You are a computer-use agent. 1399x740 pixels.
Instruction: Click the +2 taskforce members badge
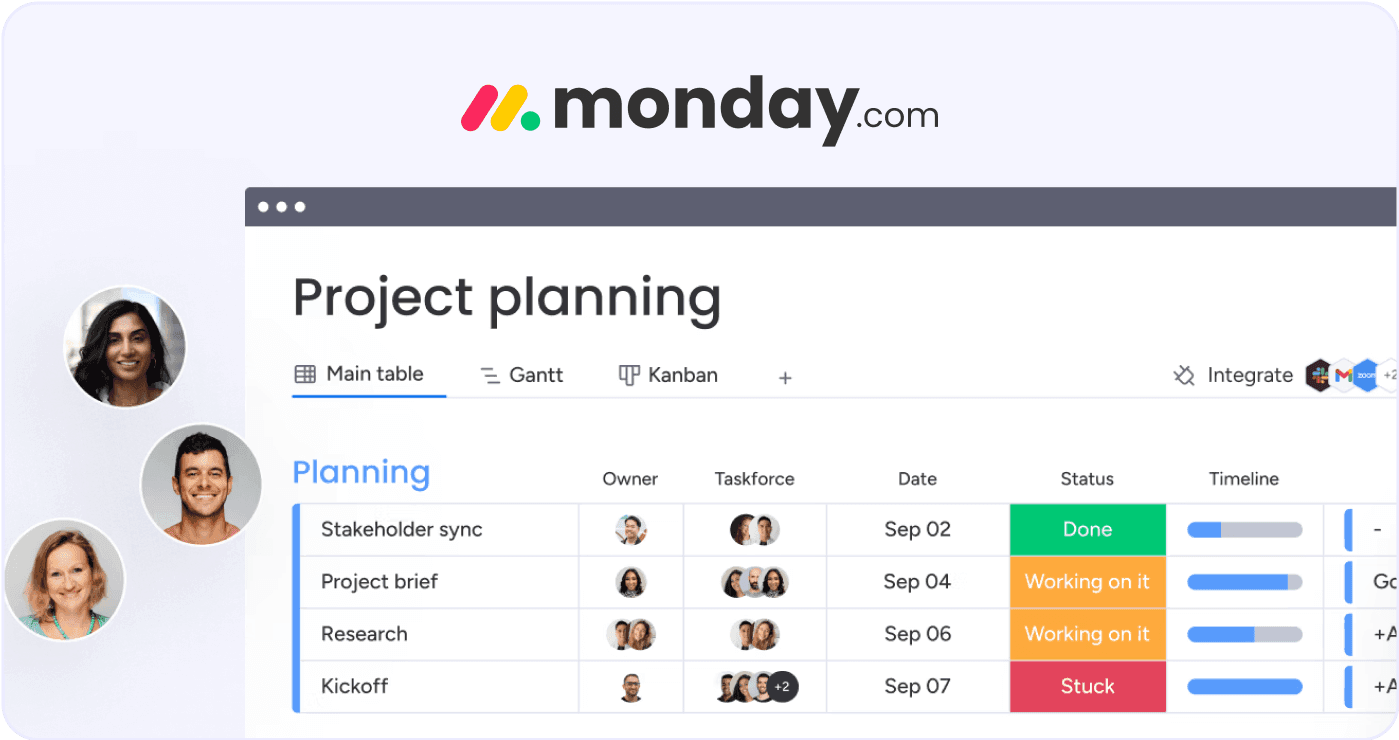click(782, 687)
